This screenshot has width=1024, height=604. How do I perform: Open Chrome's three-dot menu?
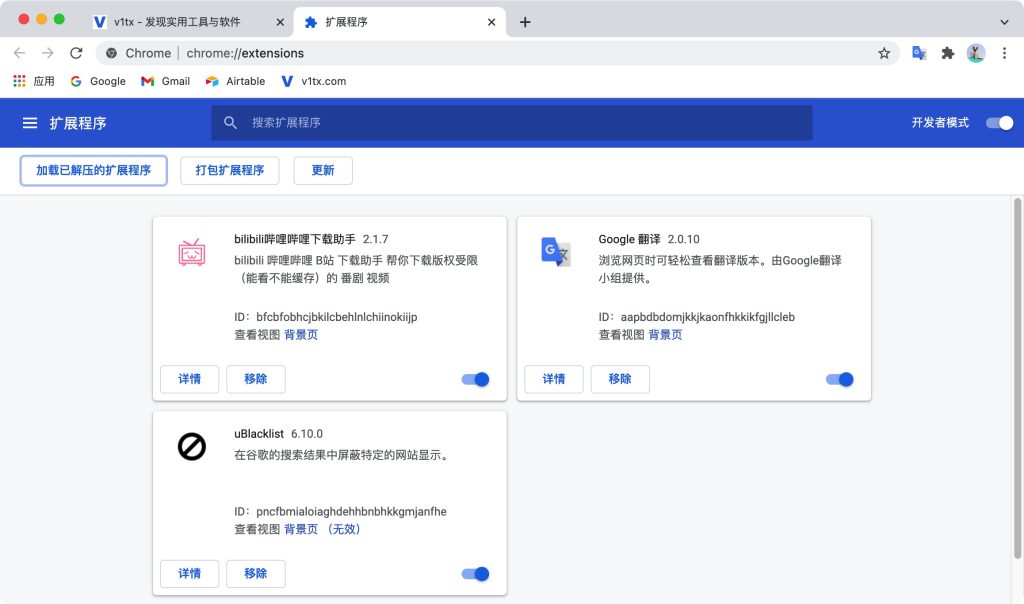1004,53
